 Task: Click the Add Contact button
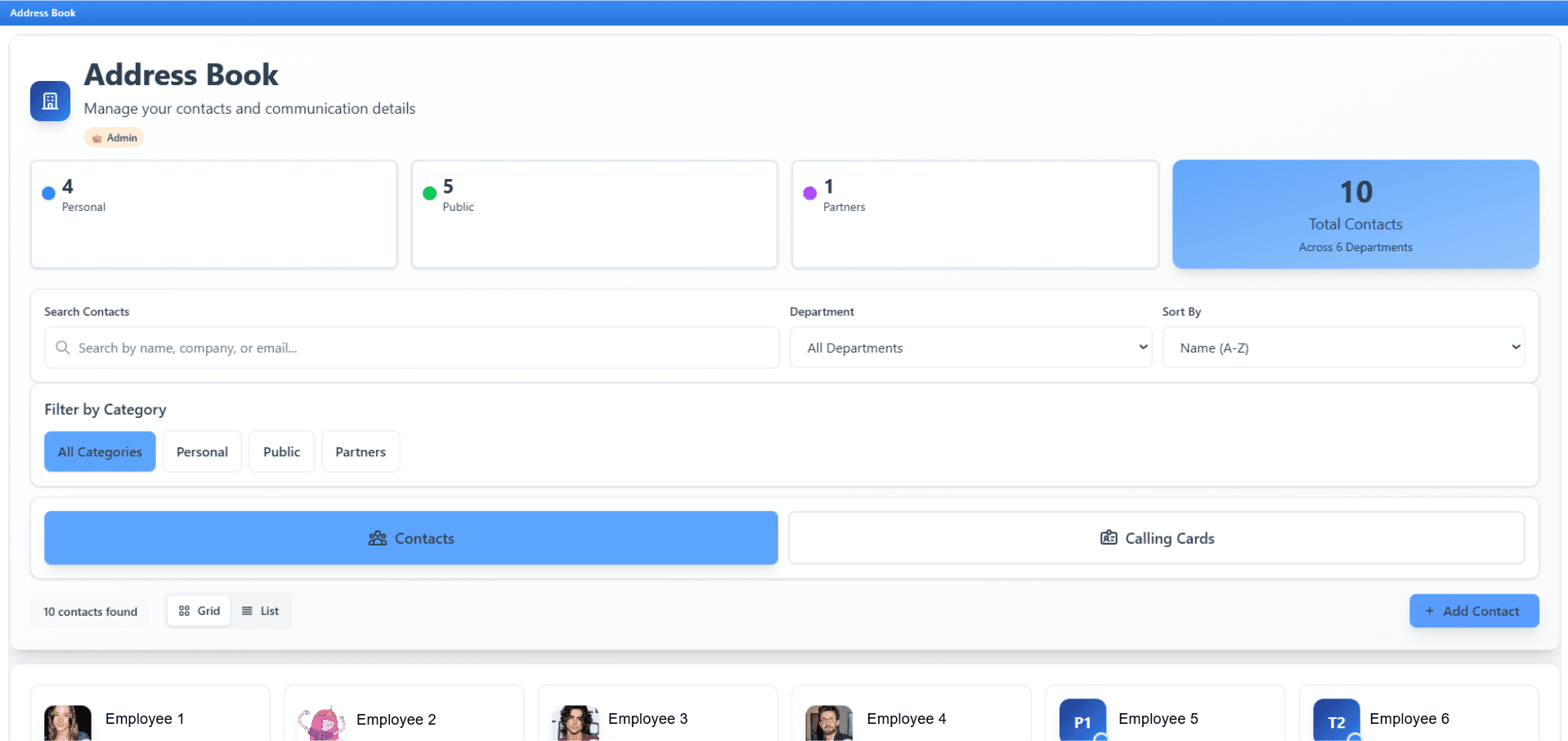tap(1473, 611)
